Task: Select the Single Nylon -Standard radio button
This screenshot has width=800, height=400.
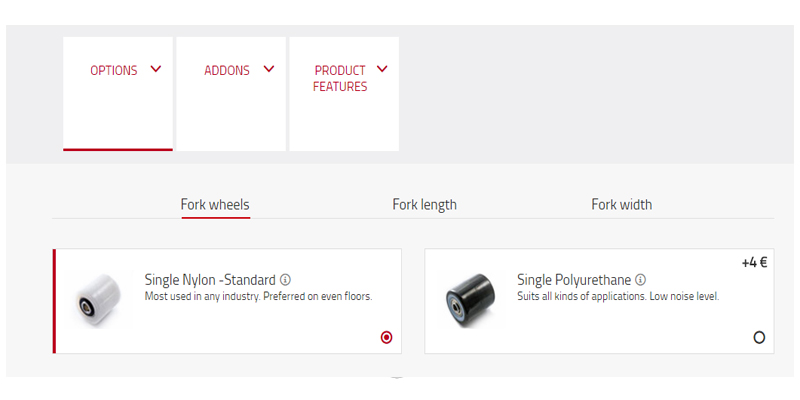Action: (387, 338)
